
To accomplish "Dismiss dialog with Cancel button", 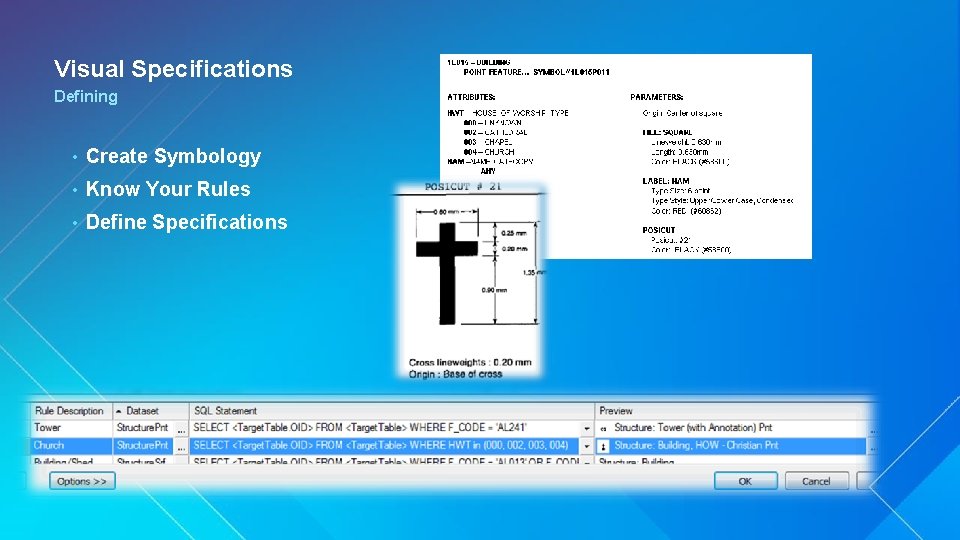I will [x=816, y=481].
